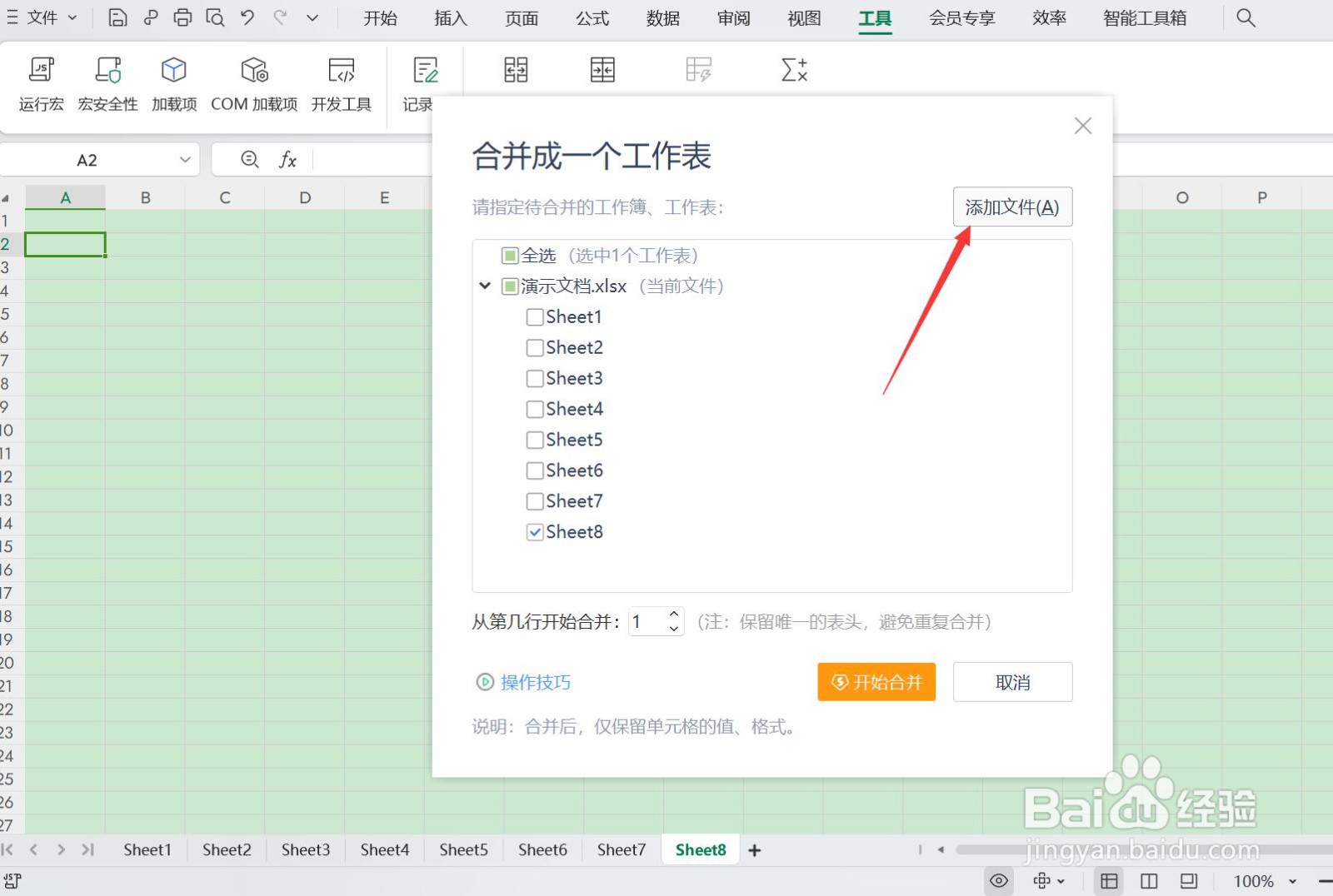Click the export/share icon in top toolbar

pyautogui.click(x=150, y=17)
